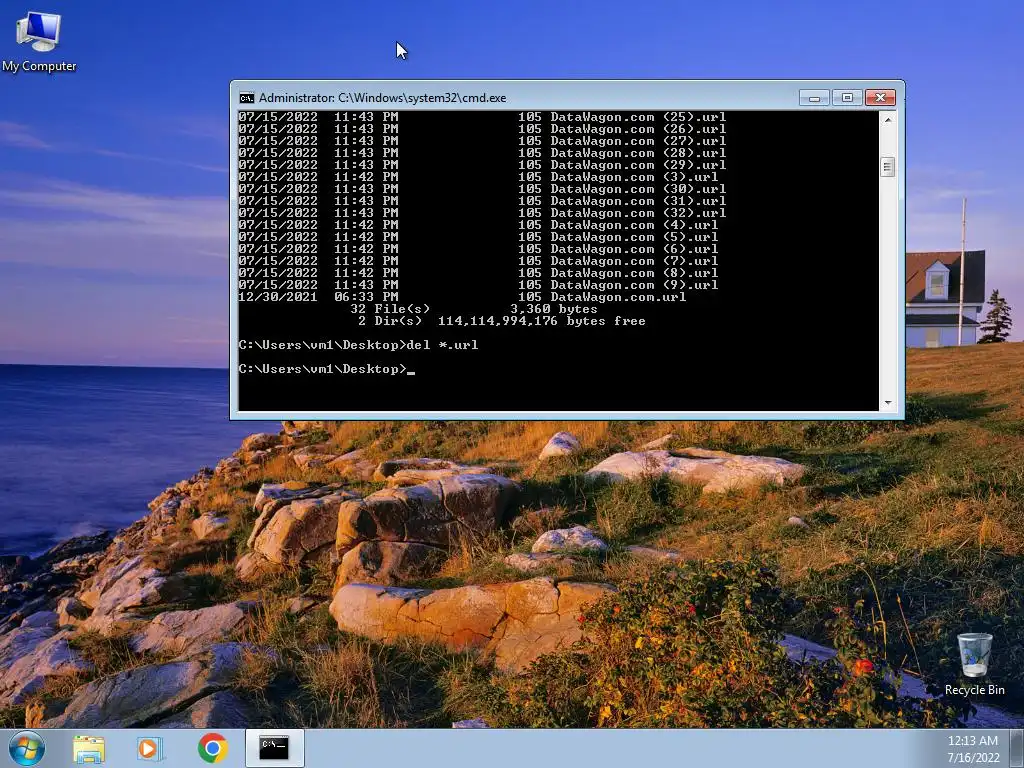Click the '32 File(s) 3,360 bytes' summary line
Viewport: 1024px width, 768px height.
(474, 309)
